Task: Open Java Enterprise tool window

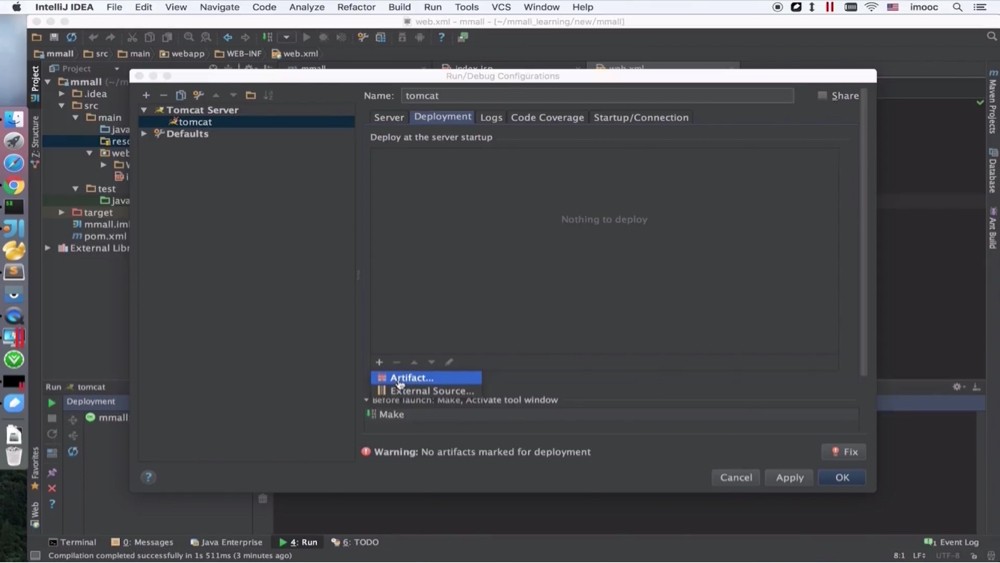Action: coord(226,542)
